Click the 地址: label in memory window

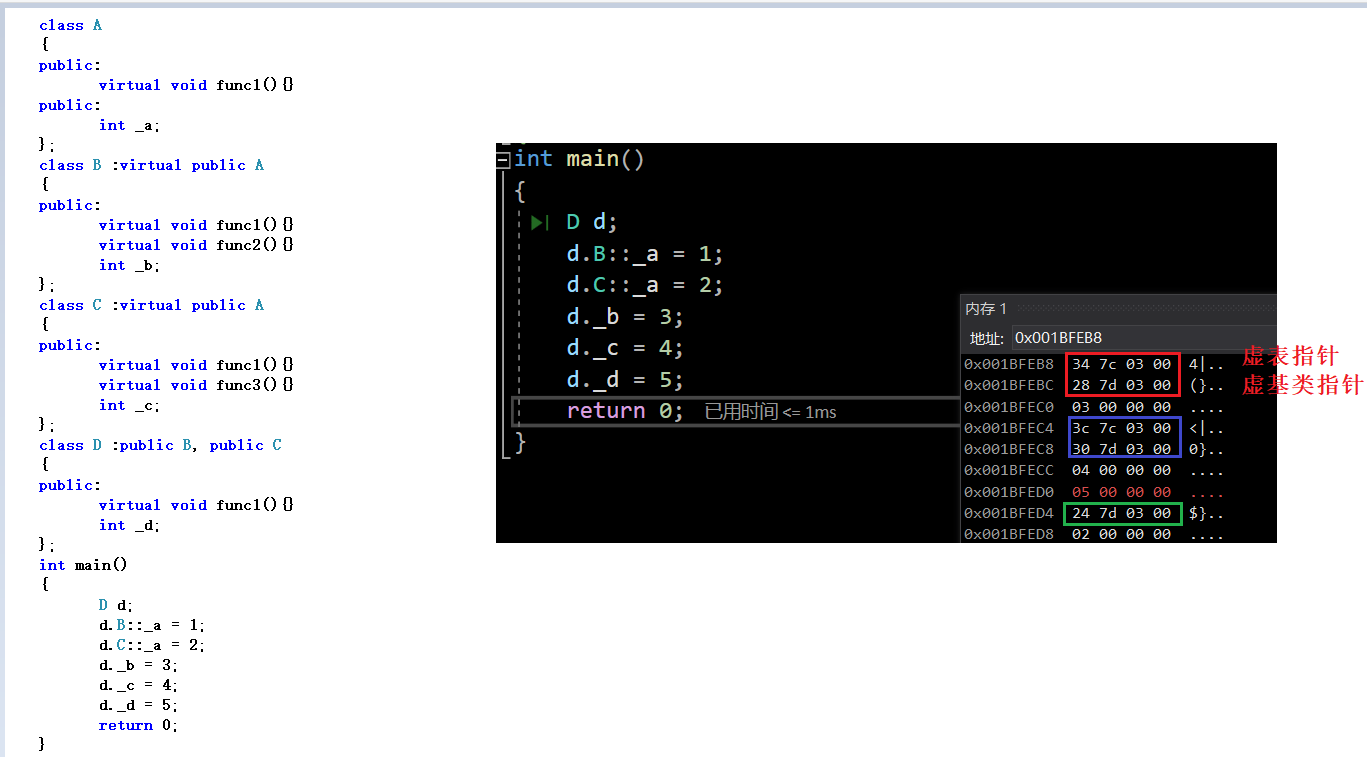point(986,338)
